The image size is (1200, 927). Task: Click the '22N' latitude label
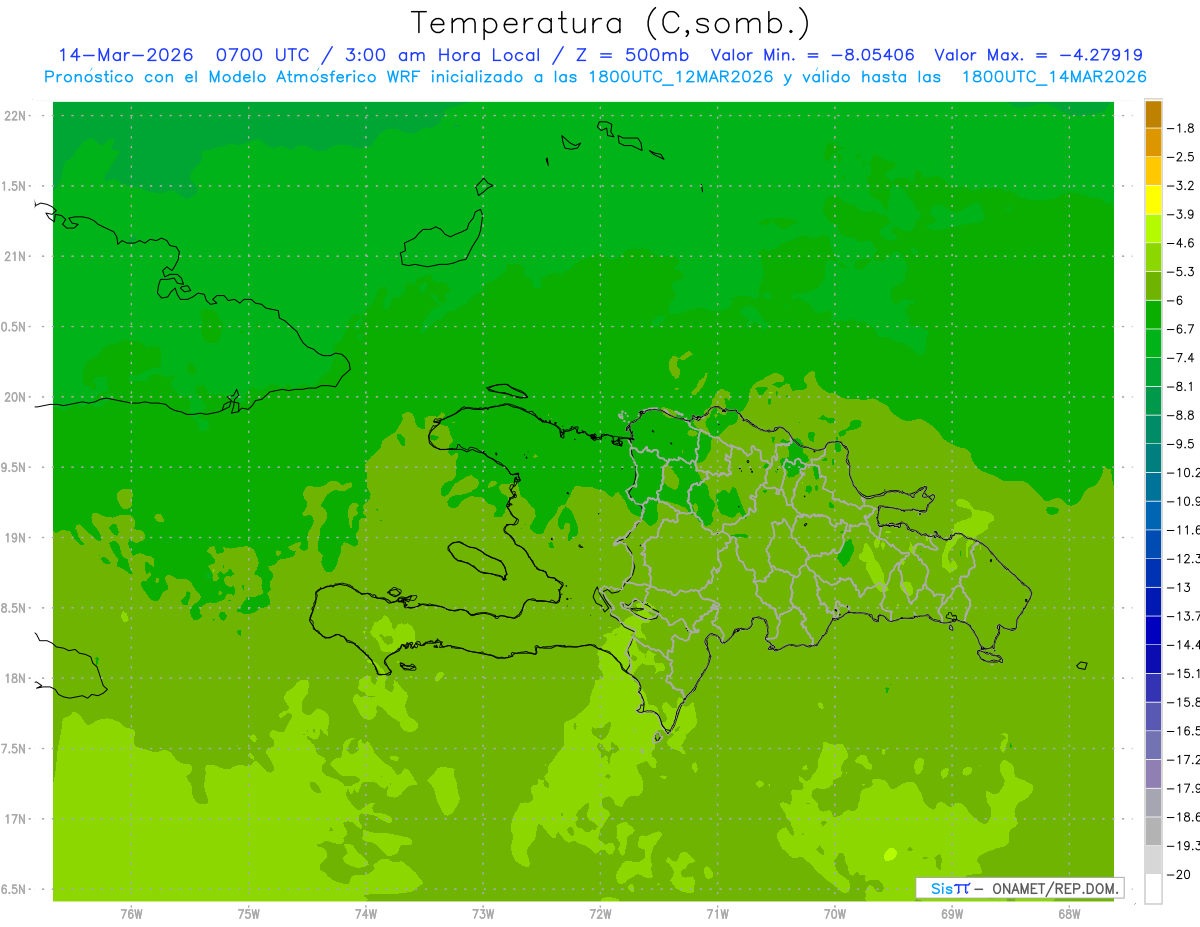[16, 115]
